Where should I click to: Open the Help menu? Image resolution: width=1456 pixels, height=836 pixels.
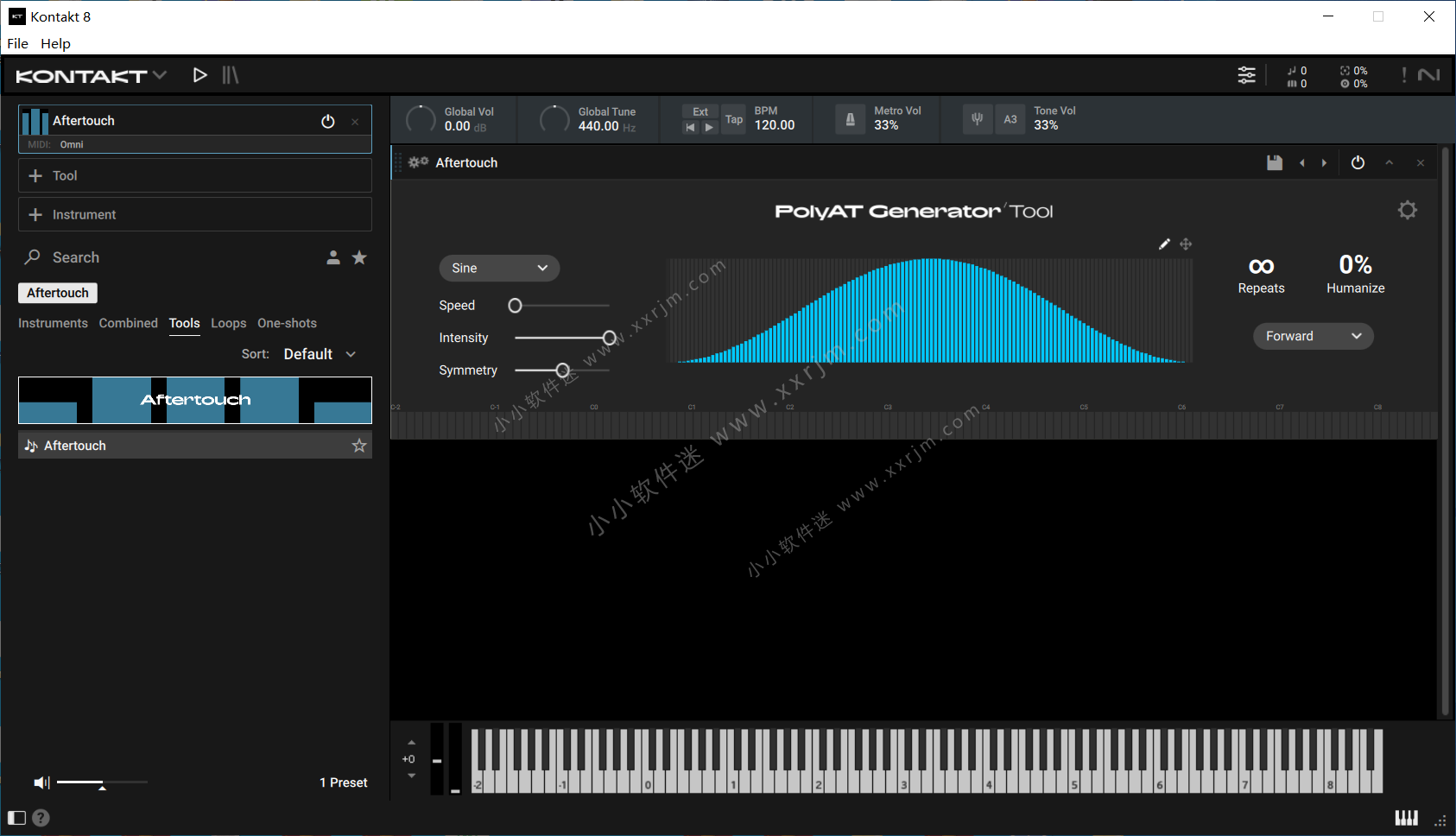(x=55, y=43)
